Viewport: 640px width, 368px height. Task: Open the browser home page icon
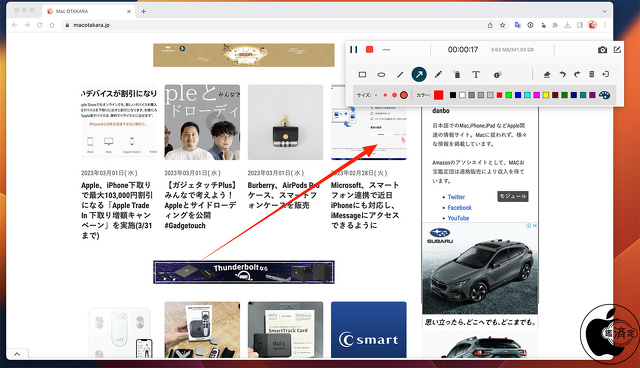[52, 25]
